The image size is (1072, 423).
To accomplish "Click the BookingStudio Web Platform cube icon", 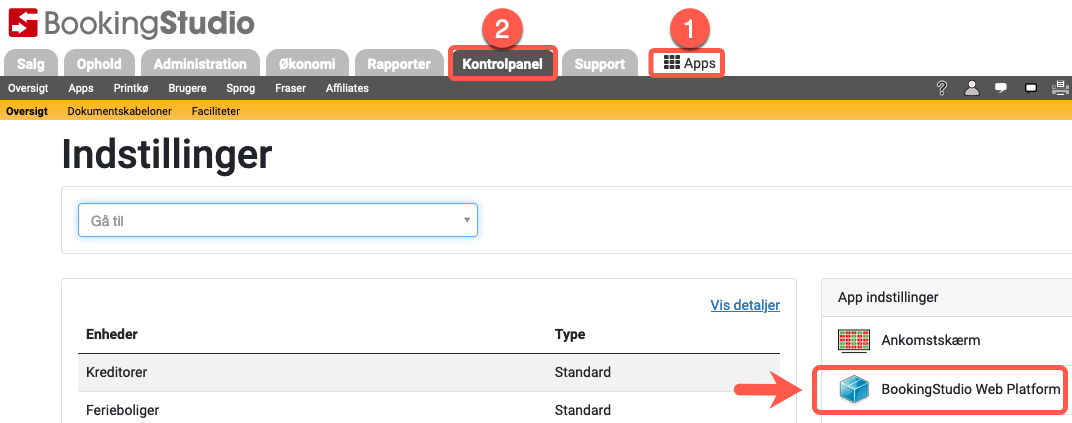I will point(855,390).
